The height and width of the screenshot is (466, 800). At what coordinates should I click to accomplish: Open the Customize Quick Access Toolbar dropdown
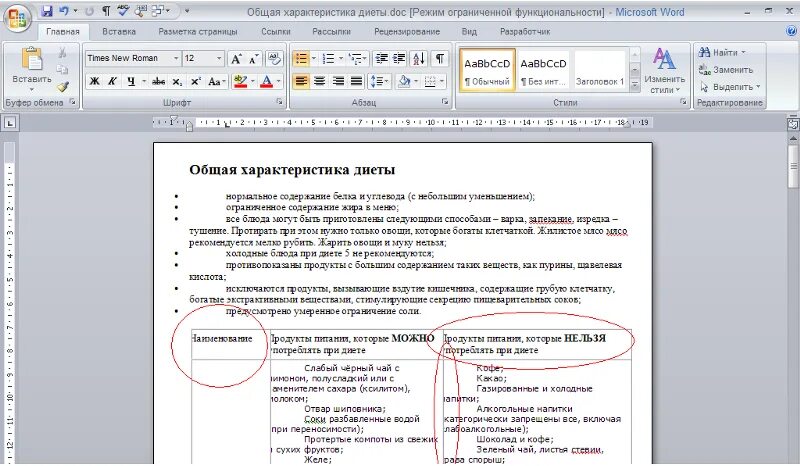[x=187, y=11]
